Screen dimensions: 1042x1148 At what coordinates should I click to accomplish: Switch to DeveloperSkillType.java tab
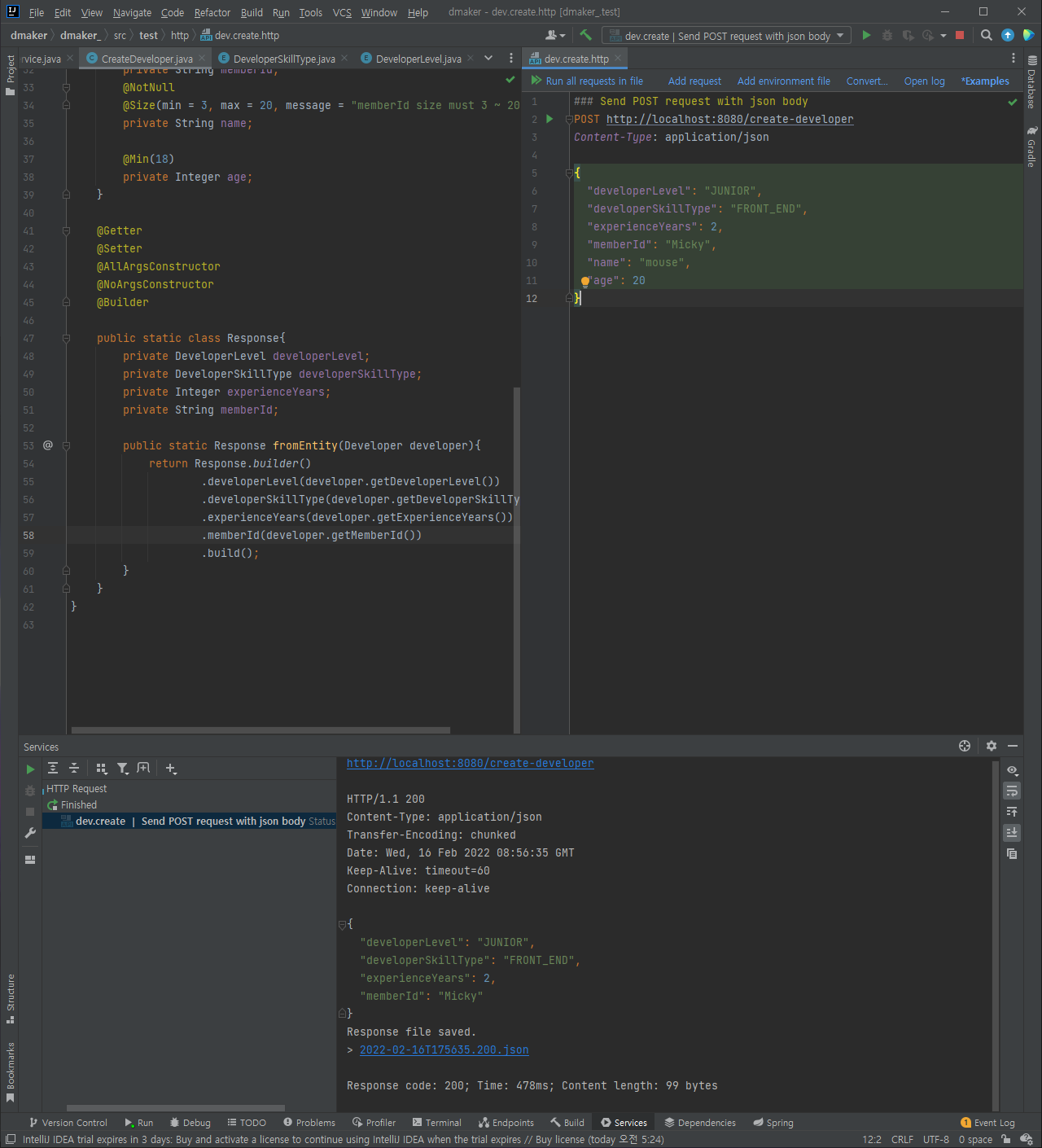(284, 59)
